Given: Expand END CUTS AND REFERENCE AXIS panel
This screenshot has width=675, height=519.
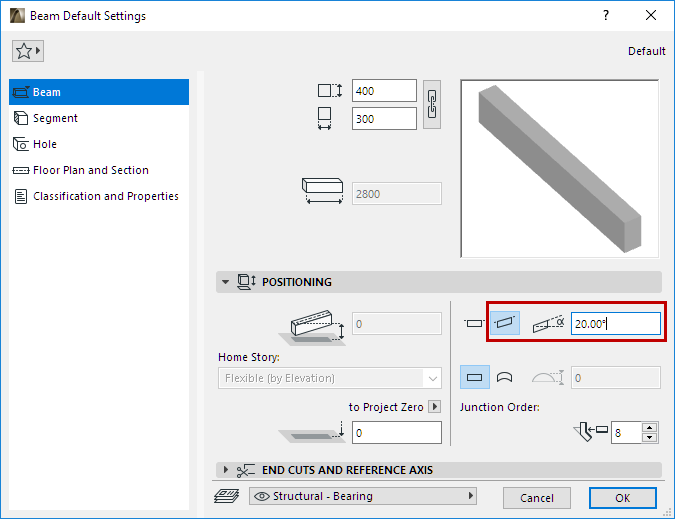Looking at the screenshot, I should click(226, 470).
